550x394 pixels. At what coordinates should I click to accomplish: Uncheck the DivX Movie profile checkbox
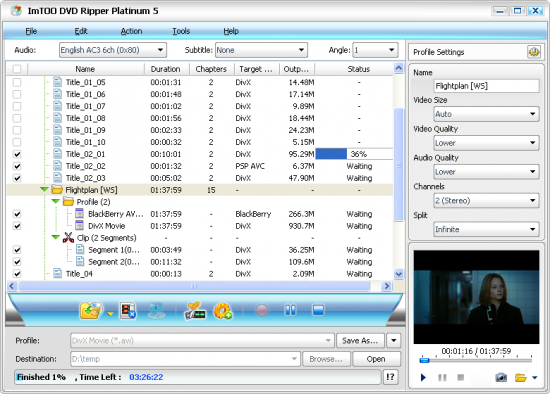16,226
